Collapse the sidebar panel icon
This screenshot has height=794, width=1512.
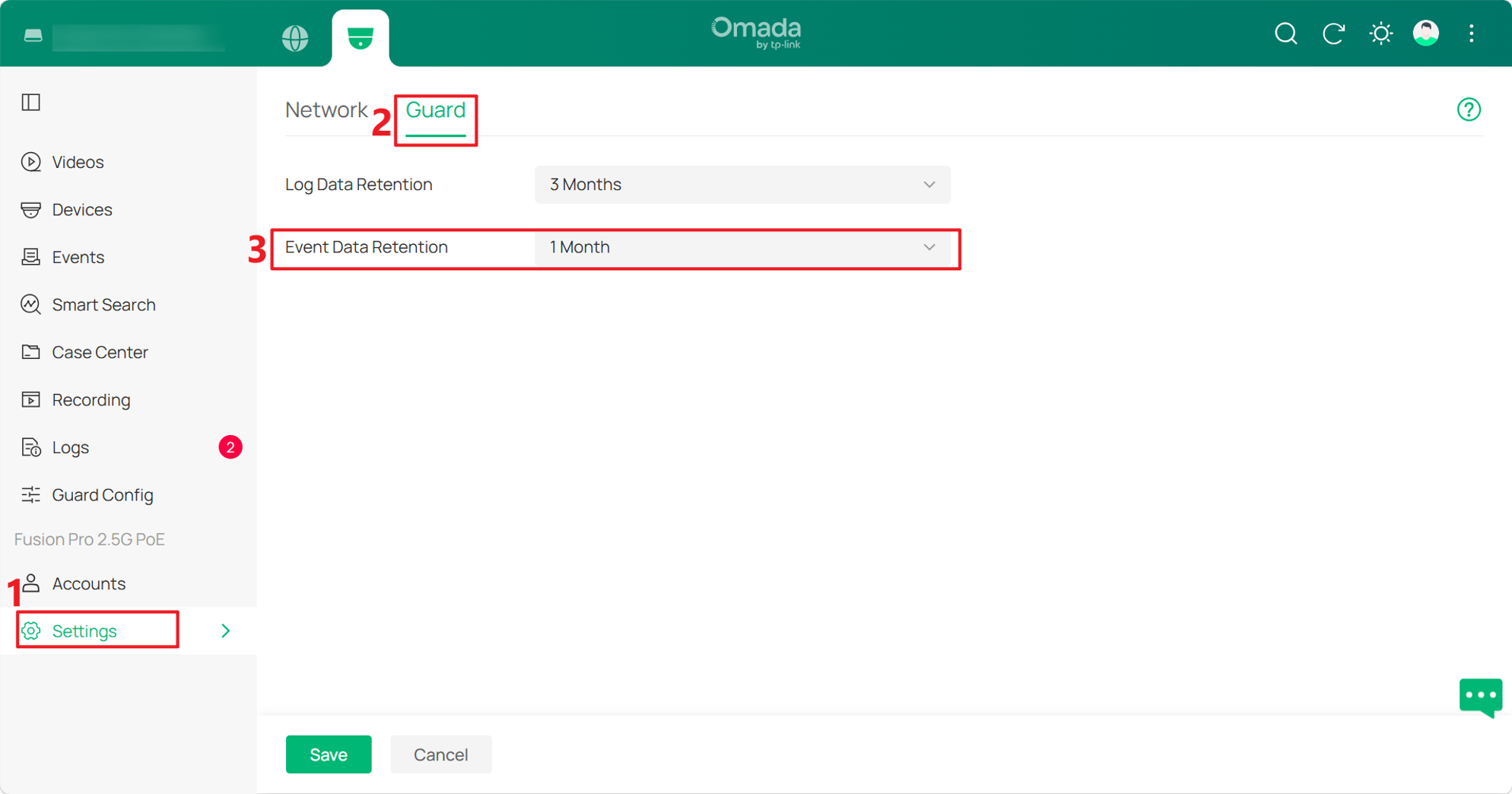31,102
